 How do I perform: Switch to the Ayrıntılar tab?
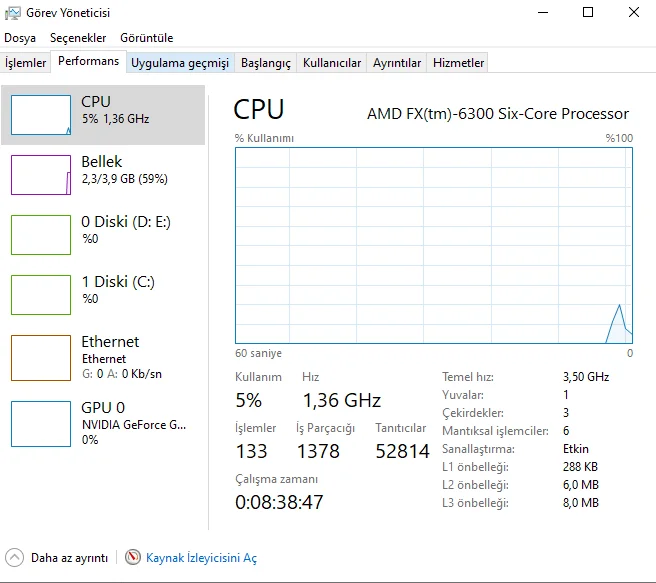click(397, 63)
